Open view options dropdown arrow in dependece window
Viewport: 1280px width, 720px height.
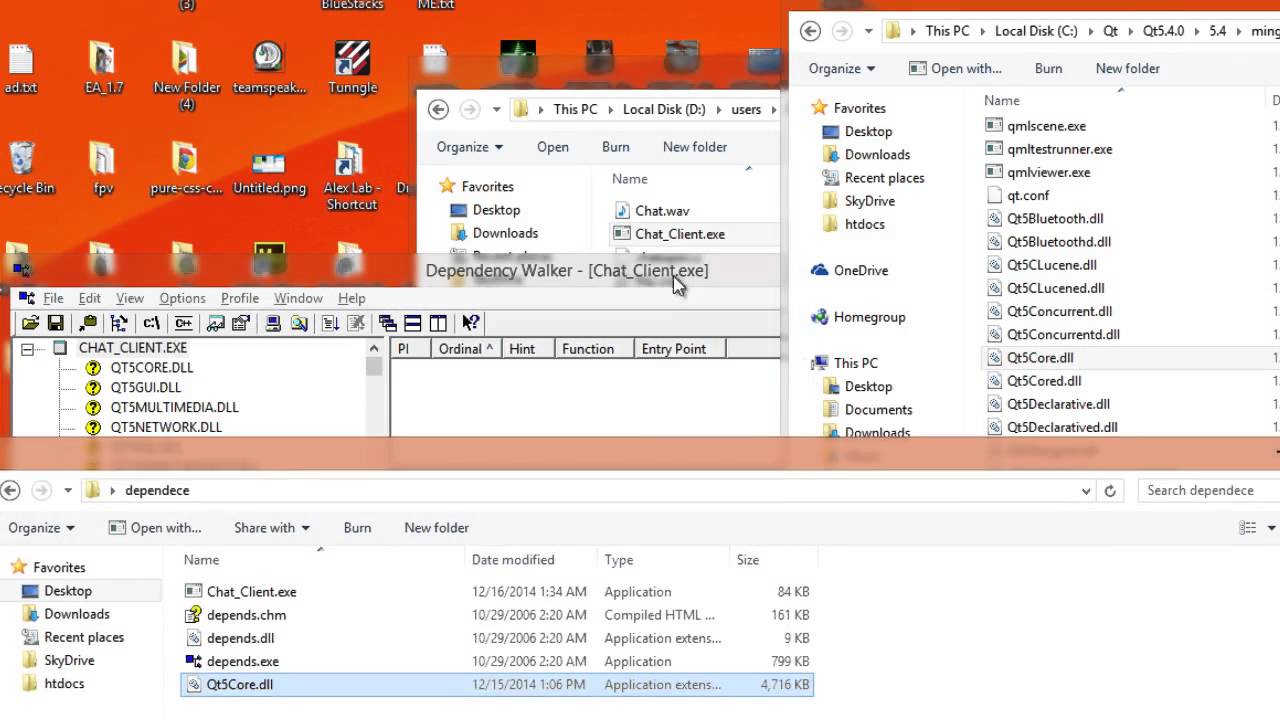click(1272, 528)
